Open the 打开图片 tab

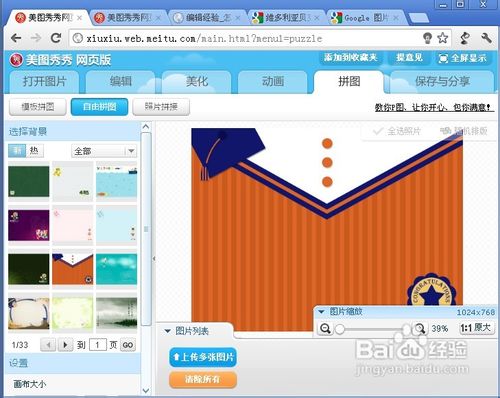(44, 81)
